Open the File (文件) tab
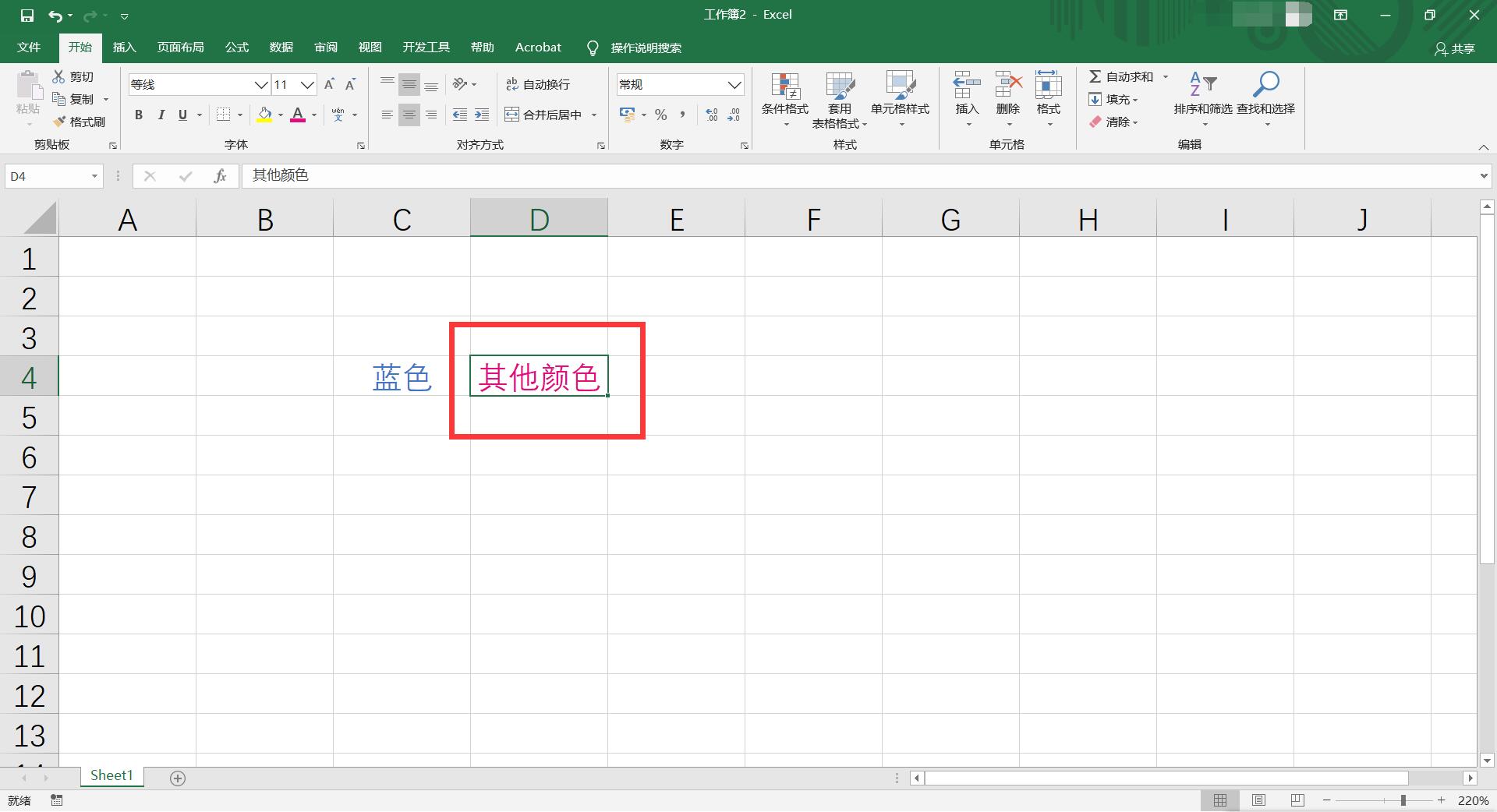1497x812 pixels. 29,48
